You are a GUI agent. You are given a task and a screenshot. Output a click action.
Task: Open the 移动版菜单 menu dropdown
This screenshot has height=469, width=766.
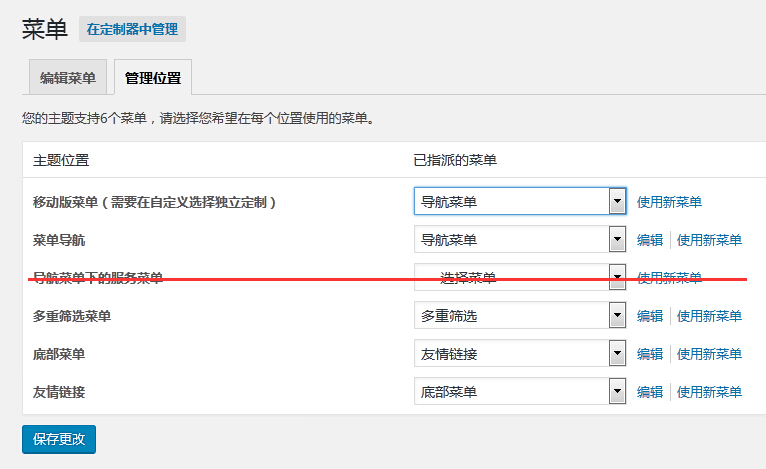[x=520, y=201]
